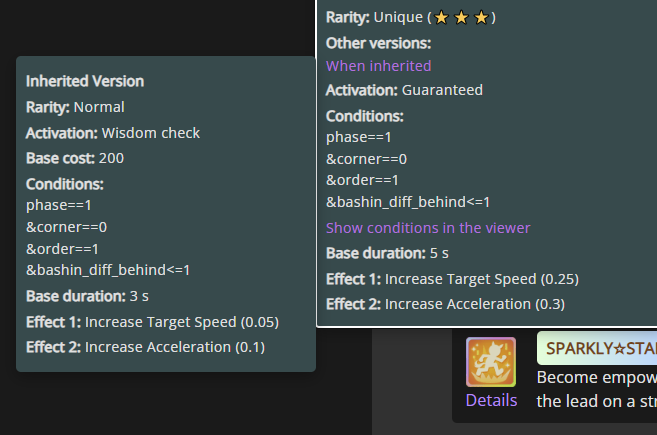Click the 'Other versions:' label

pos(378,43)
